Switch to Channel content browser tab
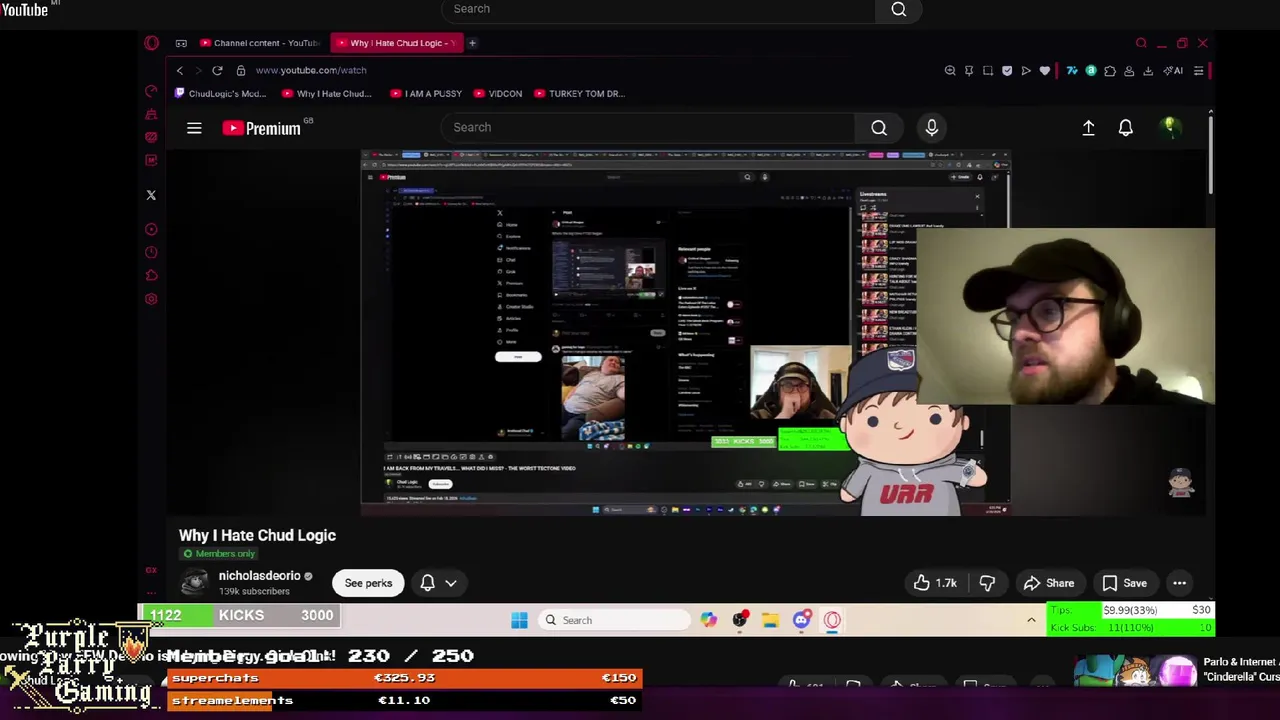Viewport: 1280px width, 720px height. point(258,43)
